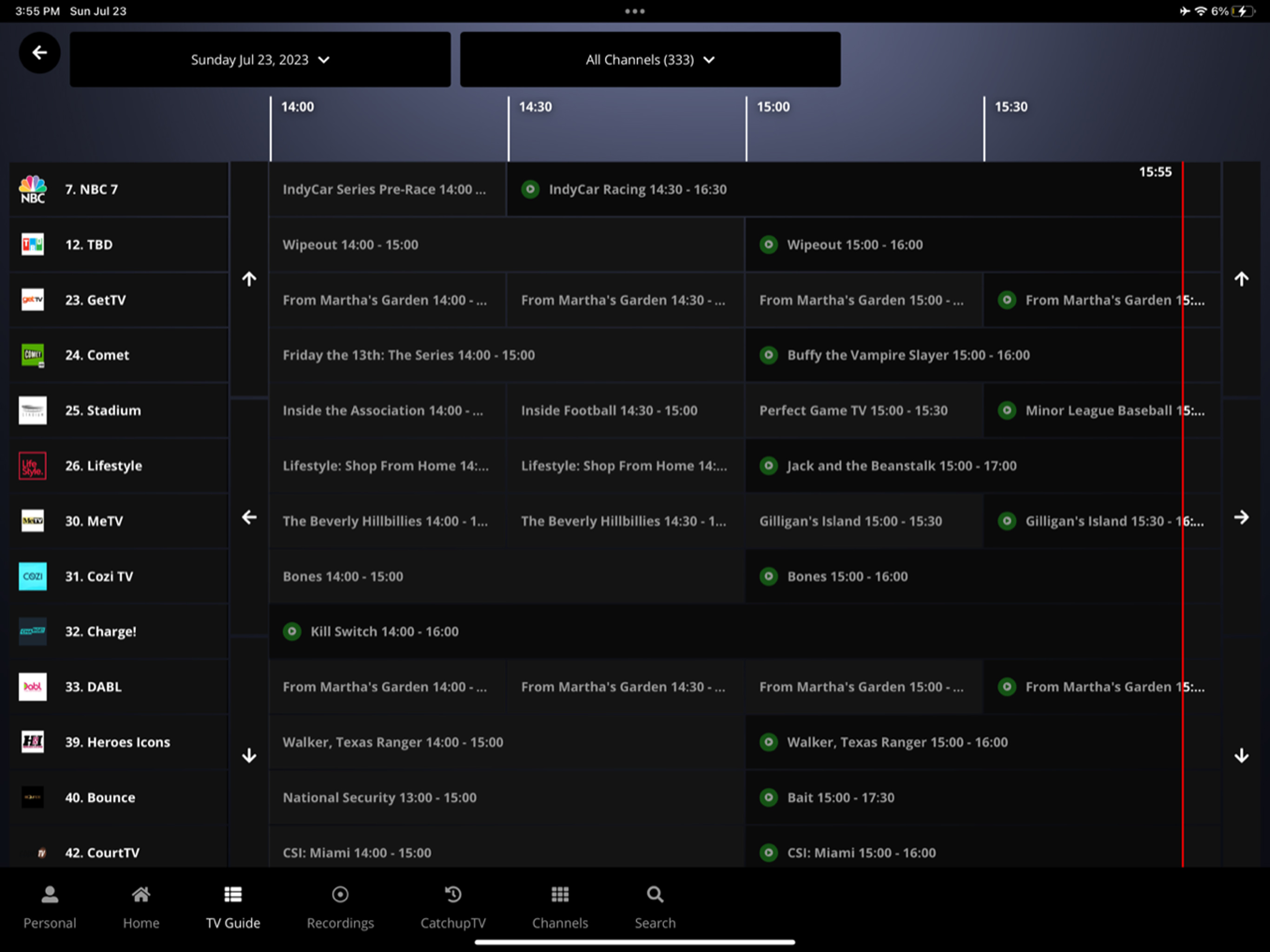Click the left-side down arrow of the guide
The height and width of the screenshot is (952, 1270).
[x=249, y=755]
